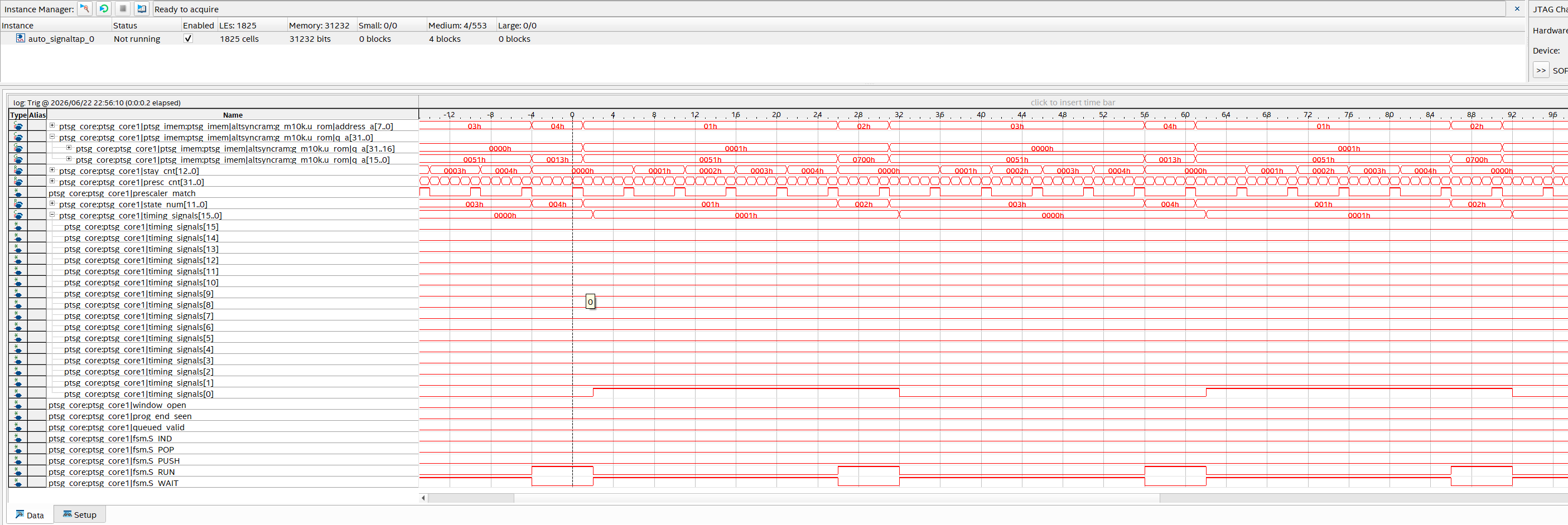
Task: Click the type icon for timing_signals[8]
Action: coord(18,304)
